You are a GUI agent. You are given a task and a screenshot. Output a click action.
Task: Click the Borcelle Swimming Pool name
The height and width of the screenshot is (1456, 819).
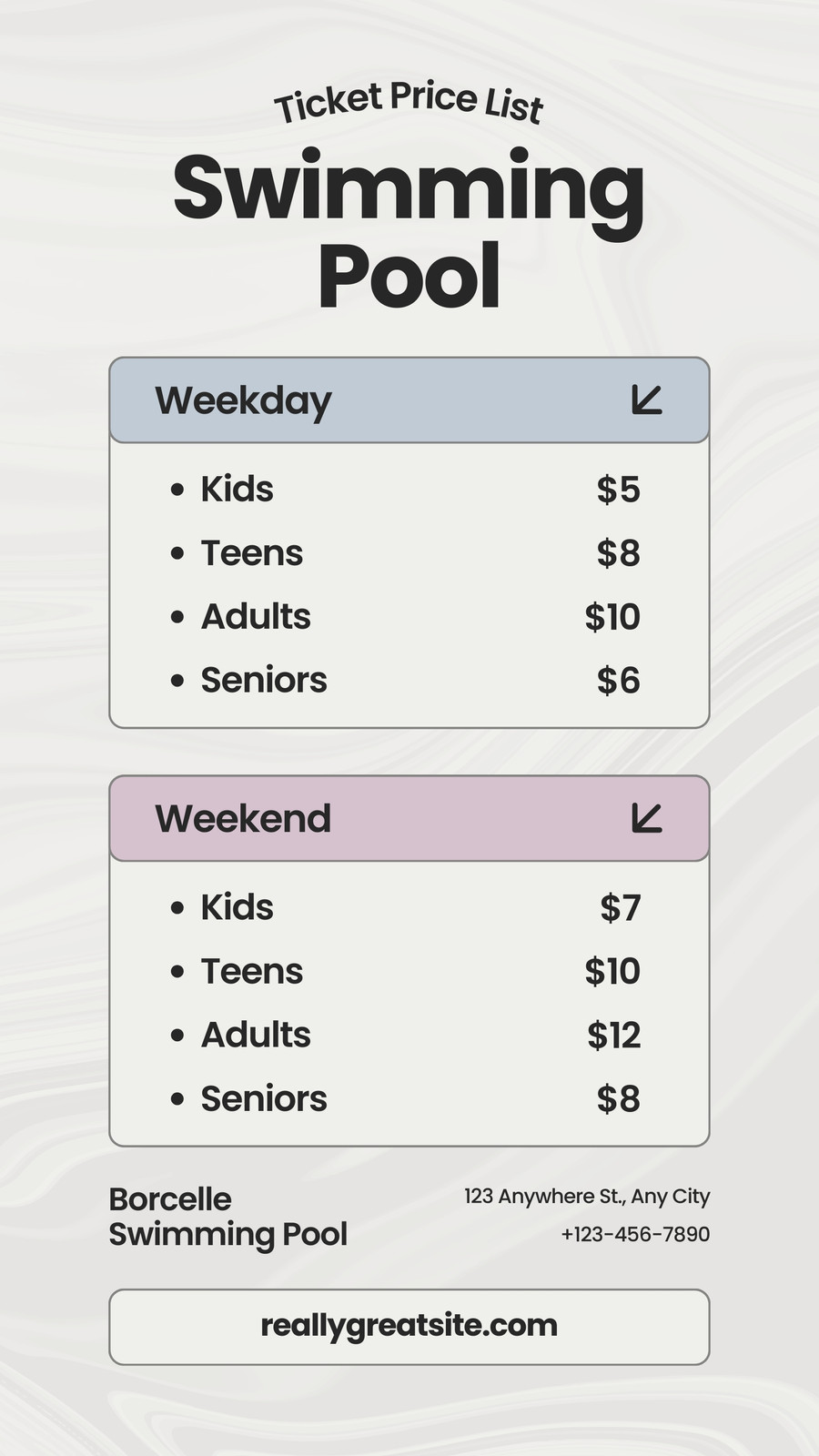click(228, 1217)
